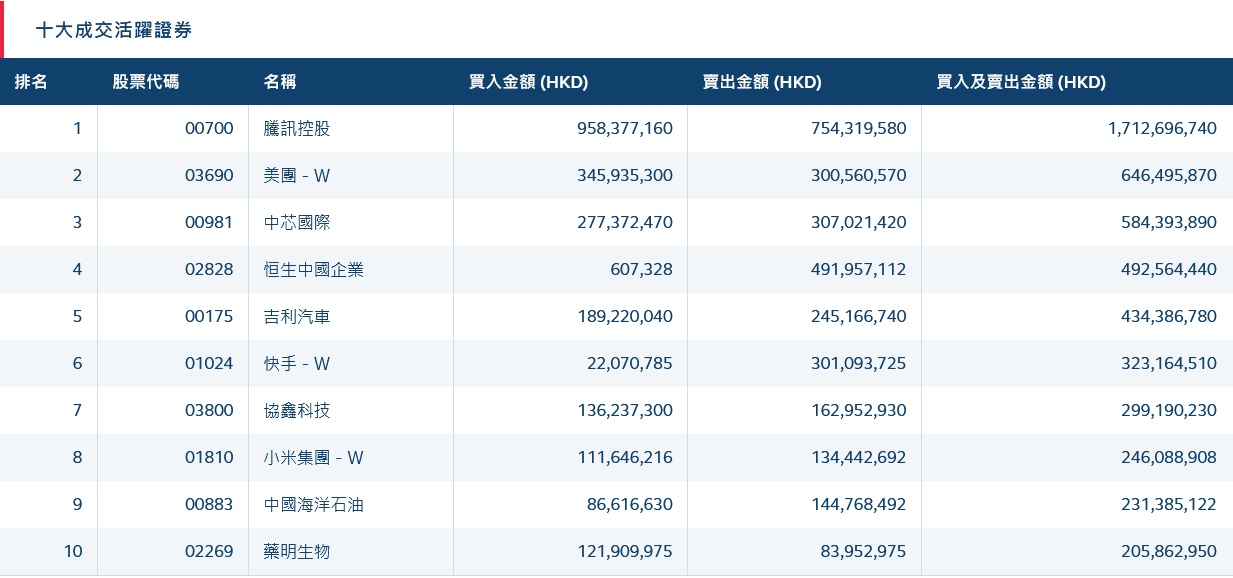Click rank number 5 in 吉利汽車 row
Image resolution: width=1233 pixels, height=578 pixels.
point(78,316)
